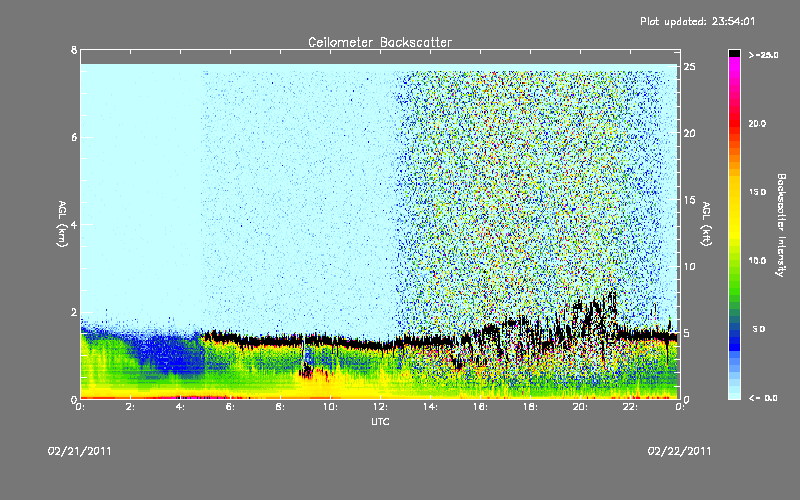The height and width of the screenshot is (500, 800).
Task: Click the "15" kft tick on right axis
Action: click(690, 200)
